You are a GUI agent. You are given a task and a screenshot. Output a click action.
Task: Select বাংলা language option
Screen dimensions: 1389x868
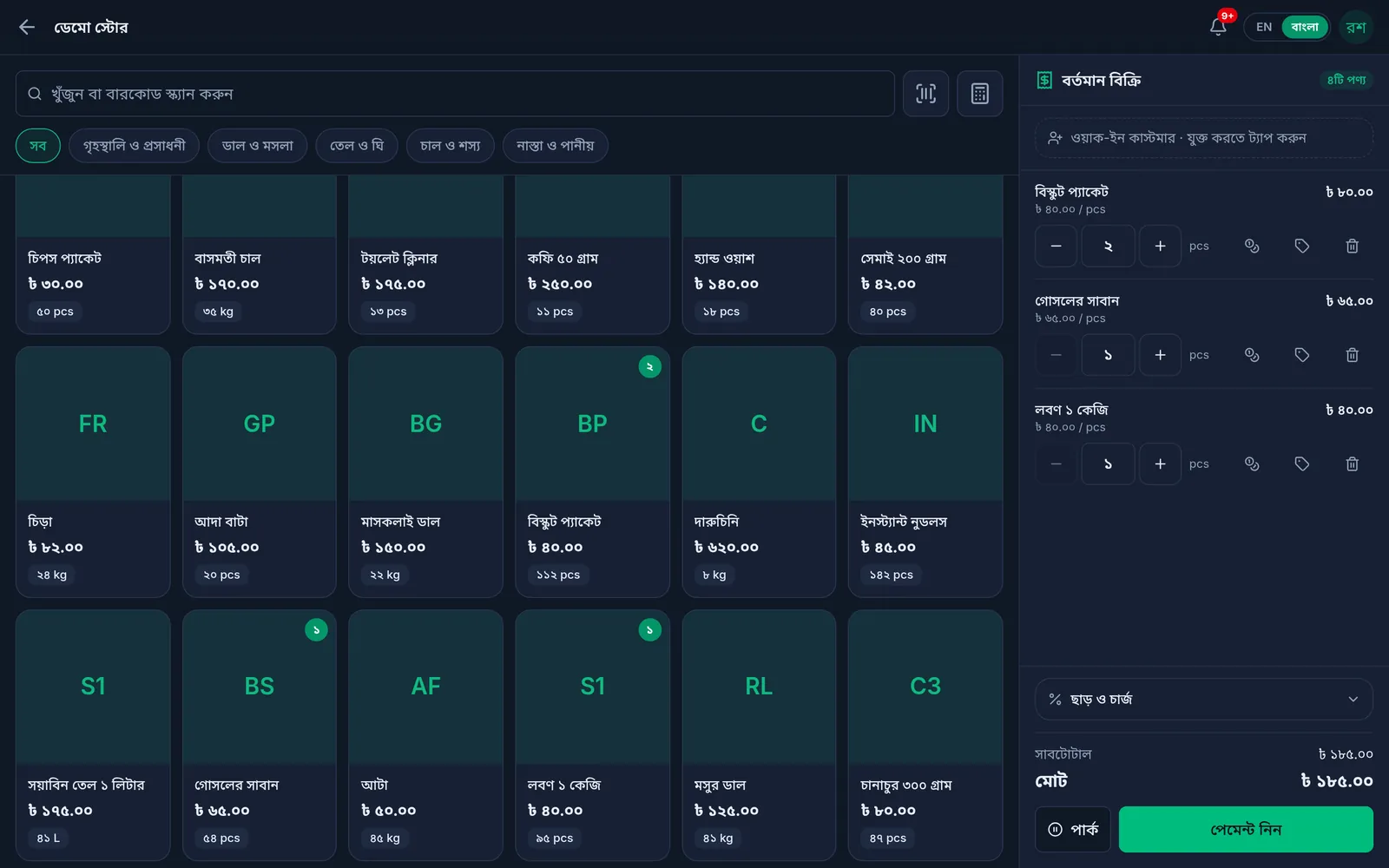point(1305,27)
